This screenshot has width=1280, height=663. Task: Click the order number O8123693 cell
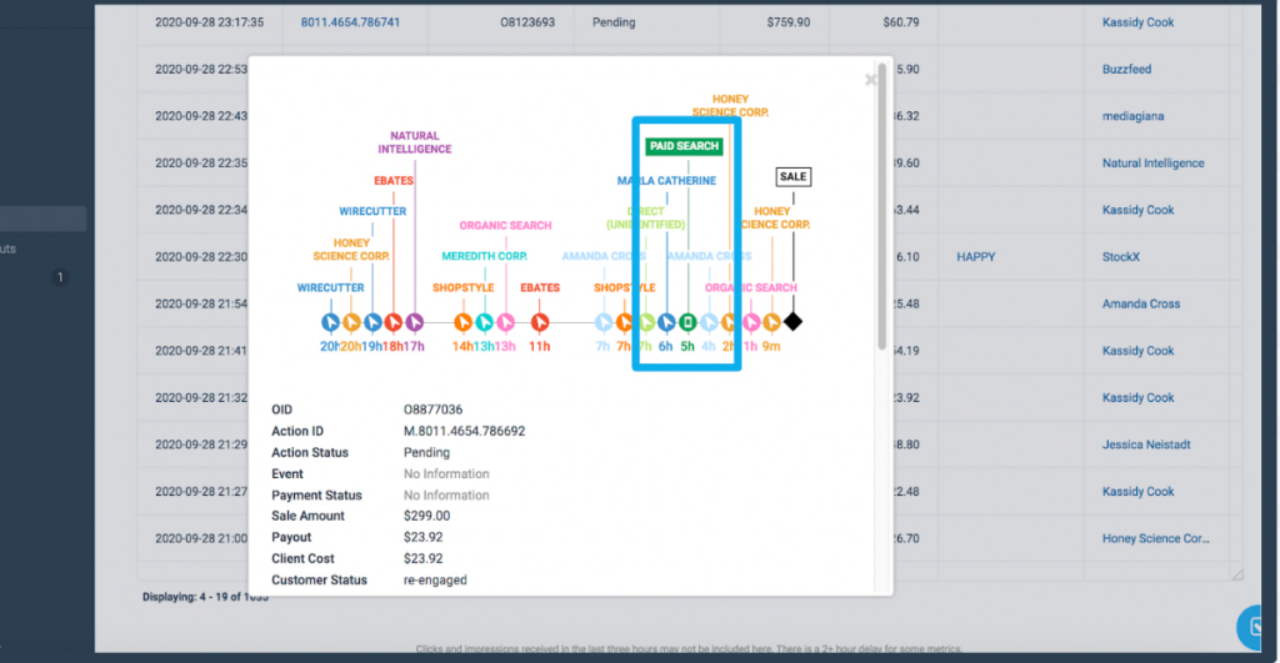pos(528,22)
